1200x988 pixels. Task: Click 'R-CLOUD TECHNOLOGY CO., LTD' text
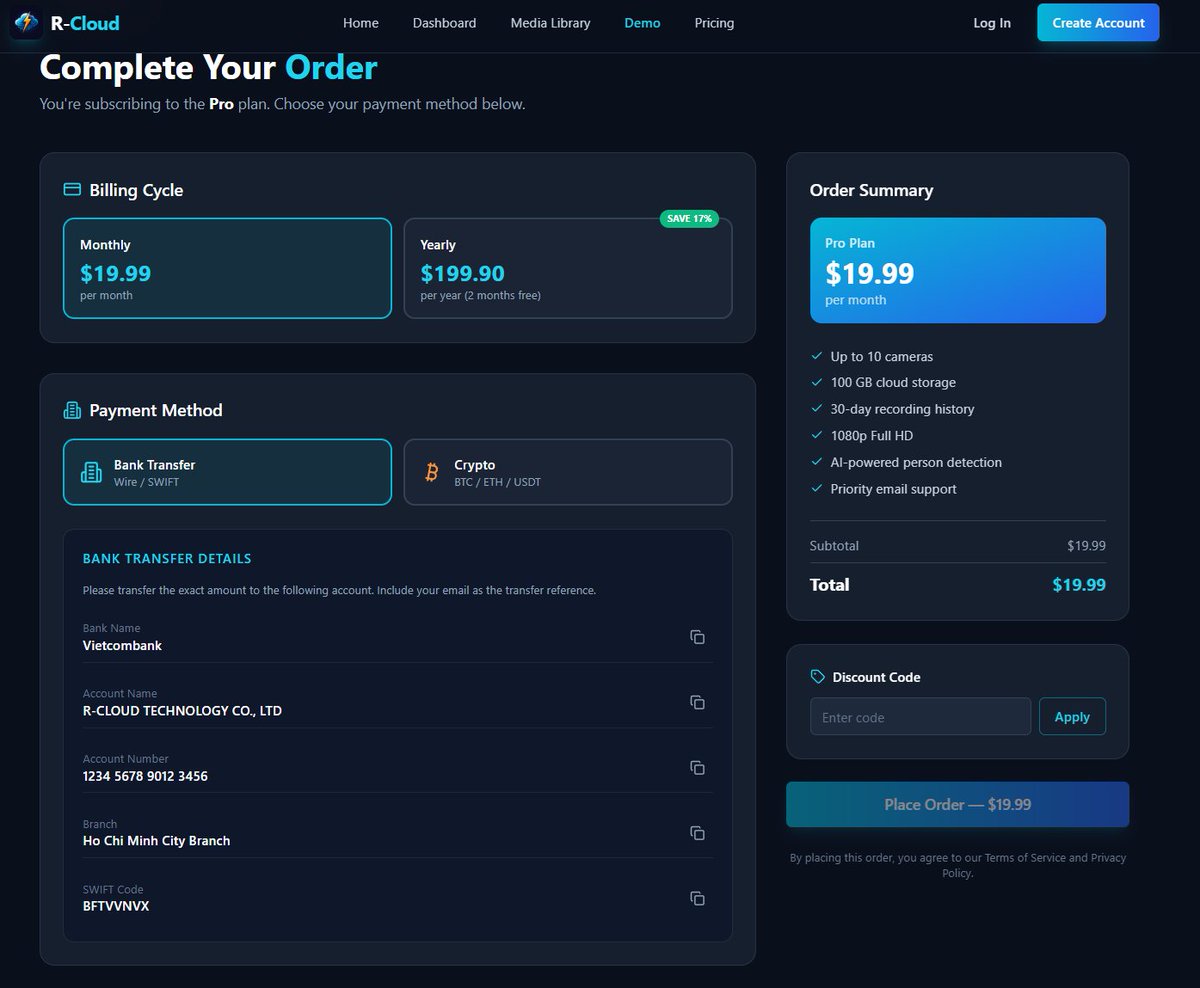click(x=182, y=711)
